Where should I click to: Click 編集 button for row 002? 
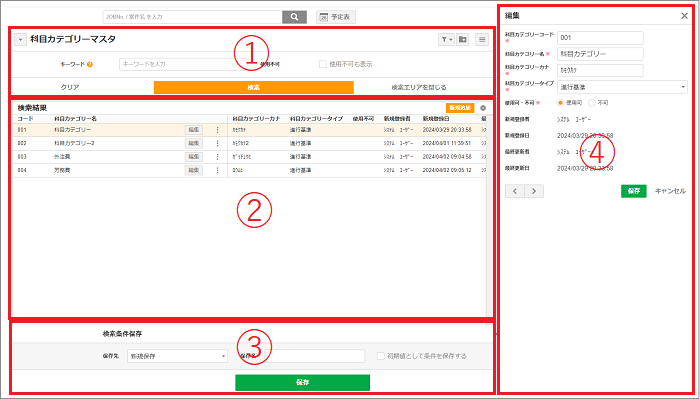(x=194, y=143)
